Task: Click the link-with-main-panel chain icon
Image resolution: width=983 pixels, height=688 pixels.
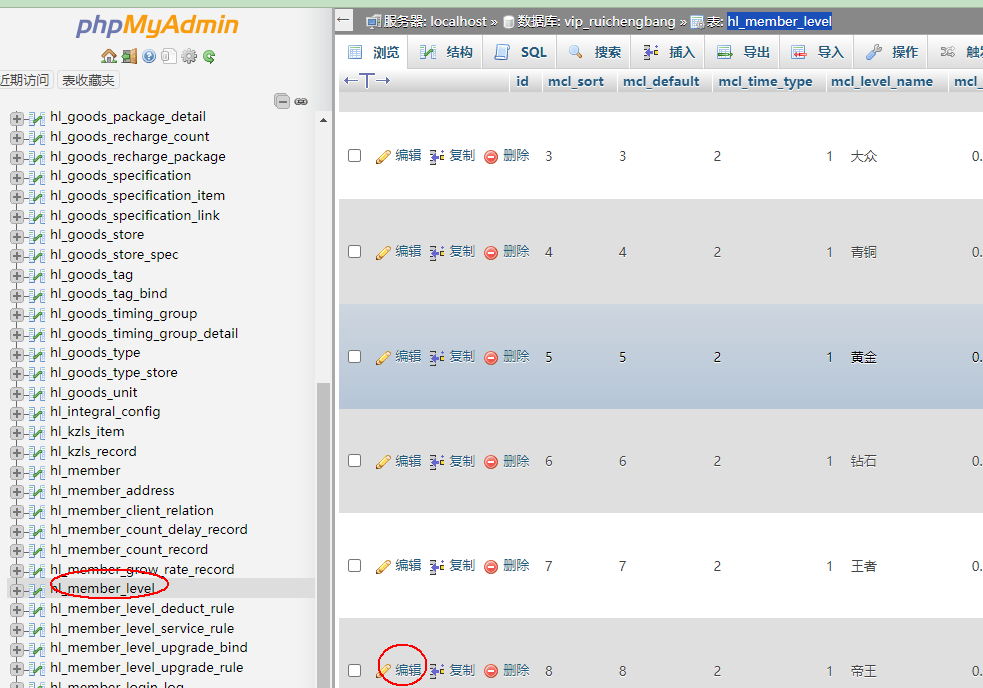Action: point(301,101)
